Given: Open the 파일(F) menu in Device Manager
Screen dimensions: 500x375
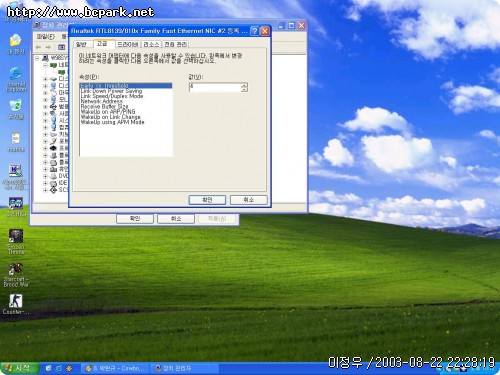Looking at the screenshot, I should [45, 36].
